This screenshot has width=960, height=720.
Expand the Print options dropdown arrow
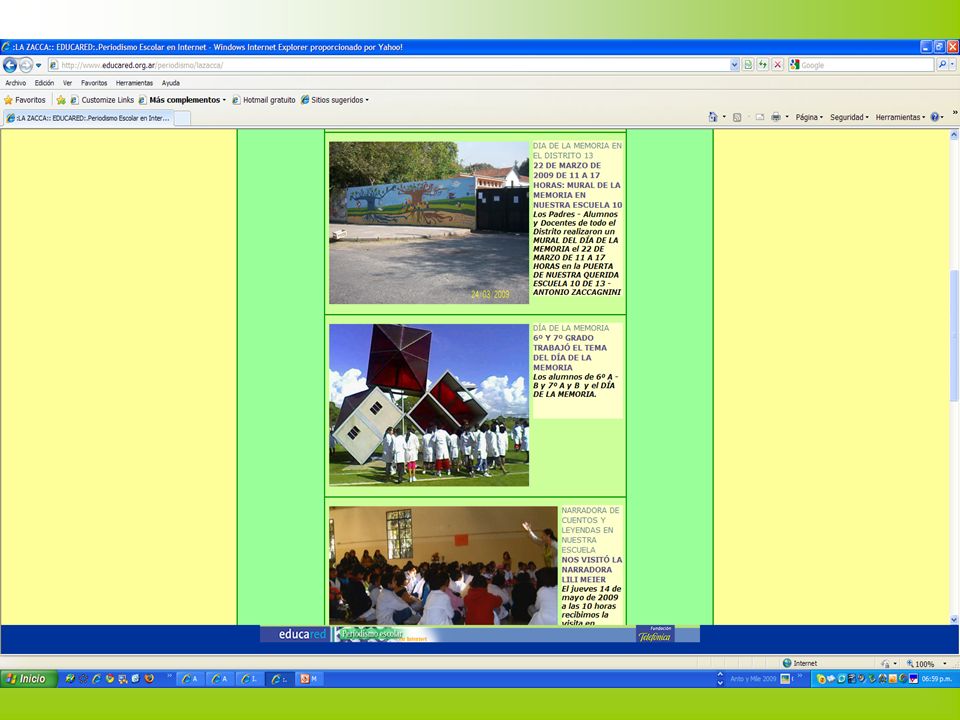[x=787, y=117]
